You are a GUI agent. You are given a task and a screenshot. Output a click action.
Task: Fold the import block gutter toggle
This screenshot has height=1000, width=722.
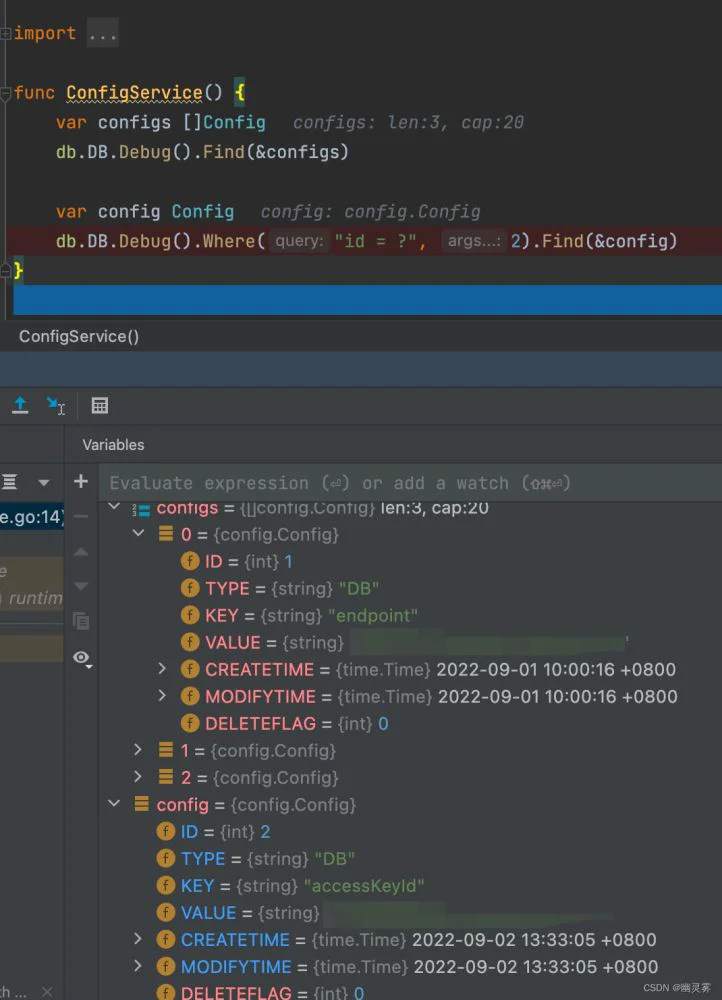tap(6, 33)
